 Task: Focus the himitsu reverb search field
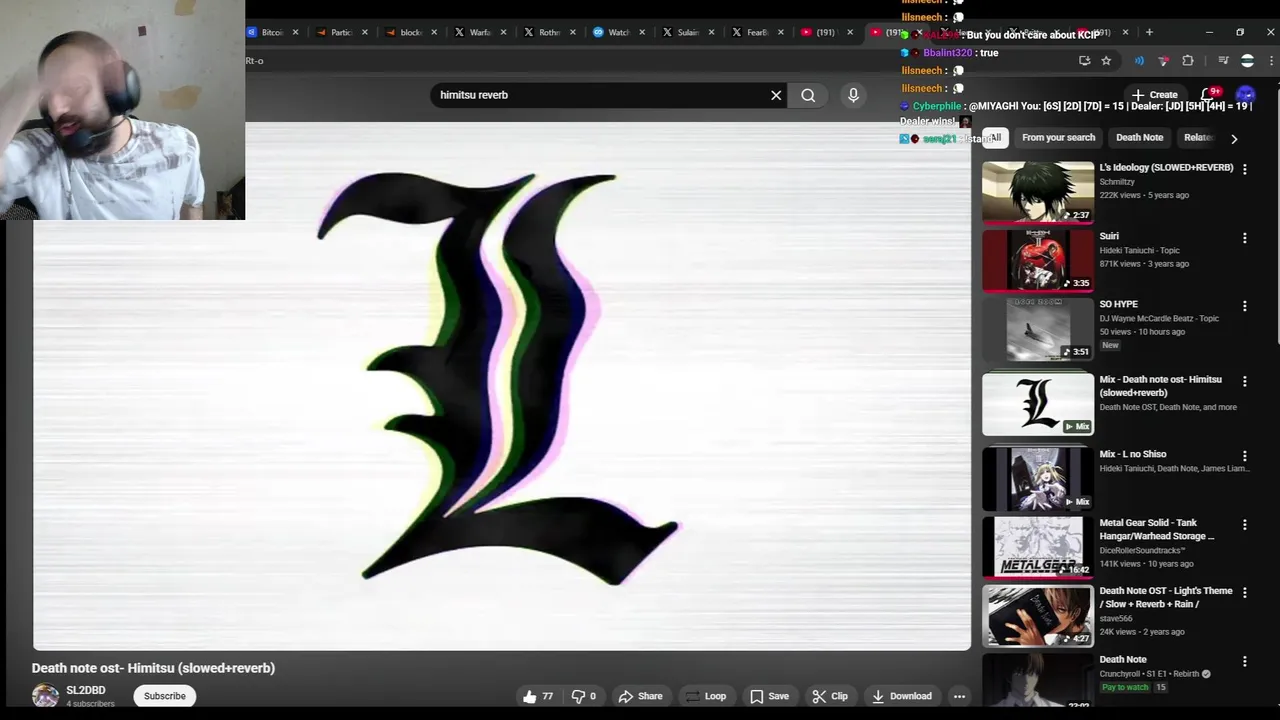[600, 95]
